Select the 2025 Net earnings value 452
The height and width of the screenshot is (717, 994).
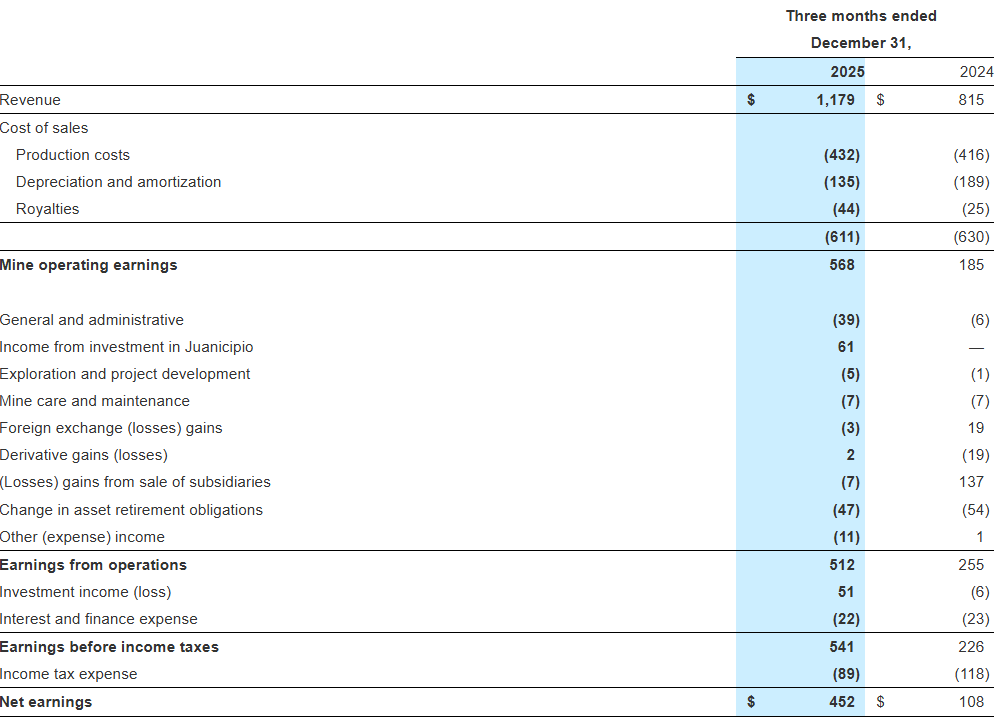point(841,702)
